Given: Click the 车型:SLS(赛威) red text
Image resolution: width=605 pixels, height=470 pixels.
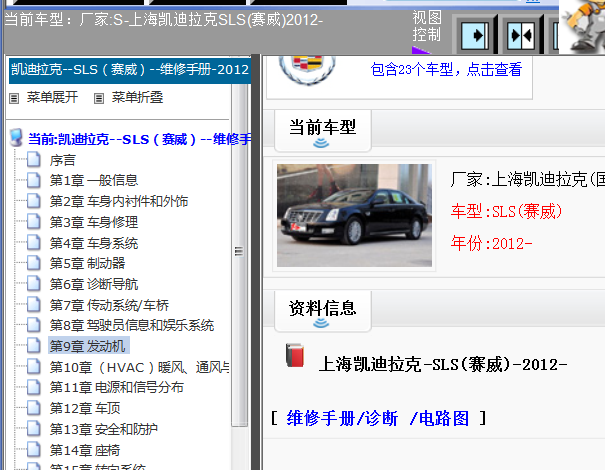Looking at the screenshot, I should pos(506,211).
